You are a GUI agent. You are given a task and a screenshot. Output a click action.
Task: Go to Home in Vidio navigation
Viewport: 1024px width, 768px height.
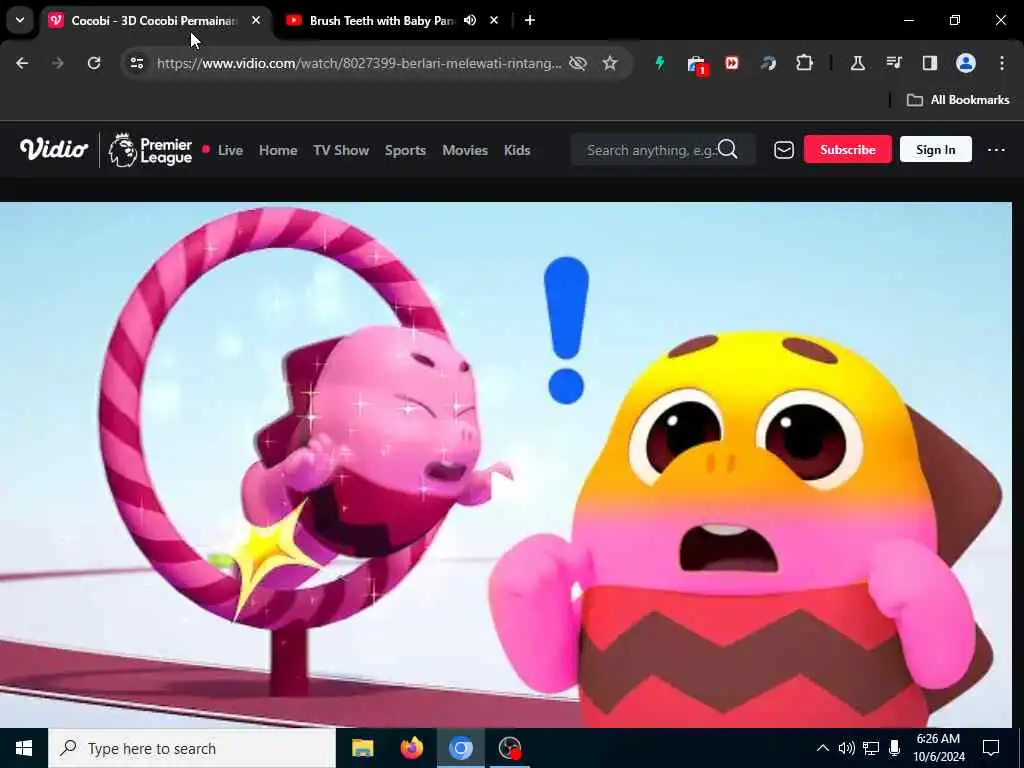tap(278, 150)
